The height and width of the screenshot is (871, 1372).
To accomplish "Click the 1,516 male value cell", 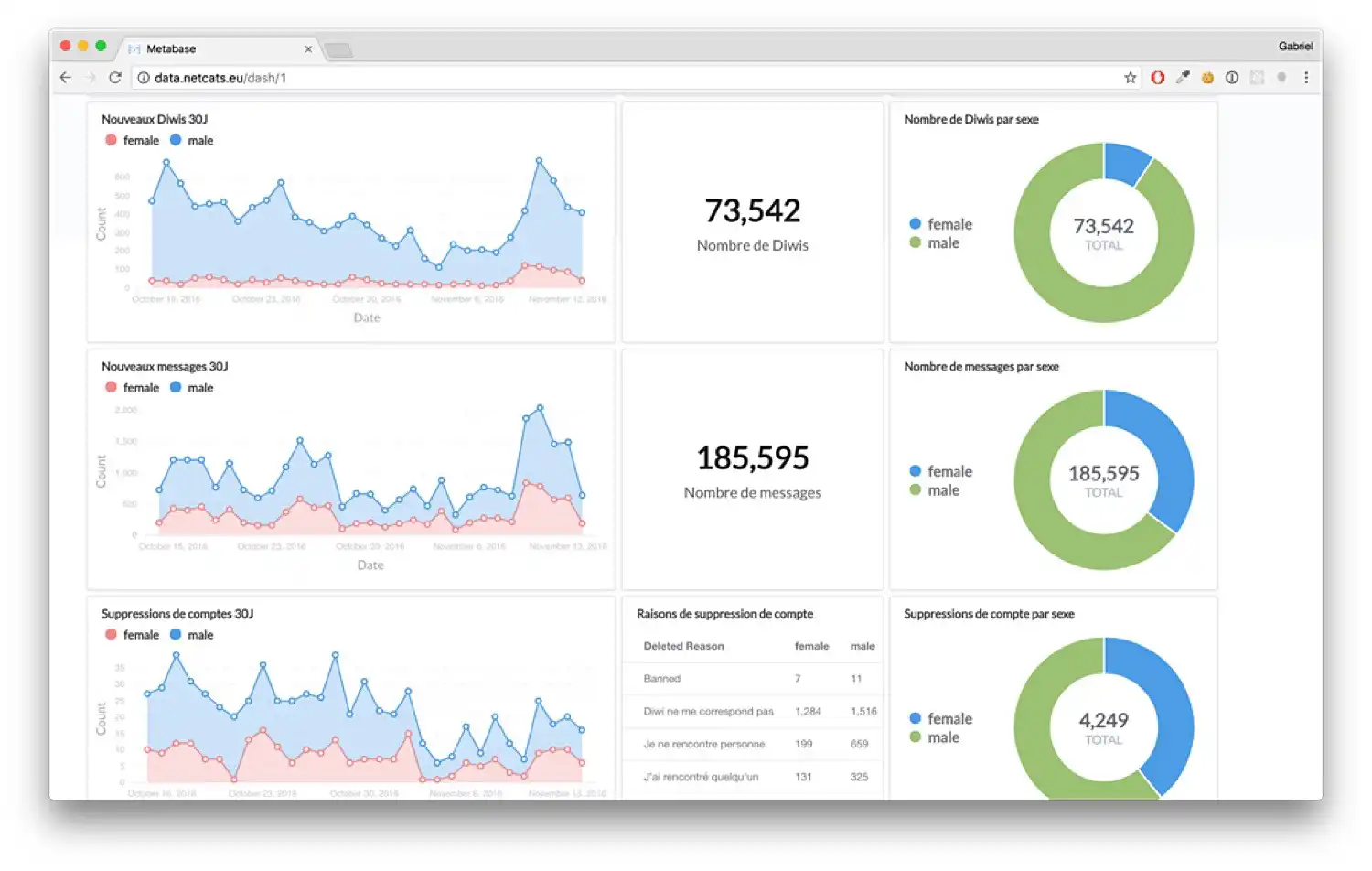I will pos(863,711).
